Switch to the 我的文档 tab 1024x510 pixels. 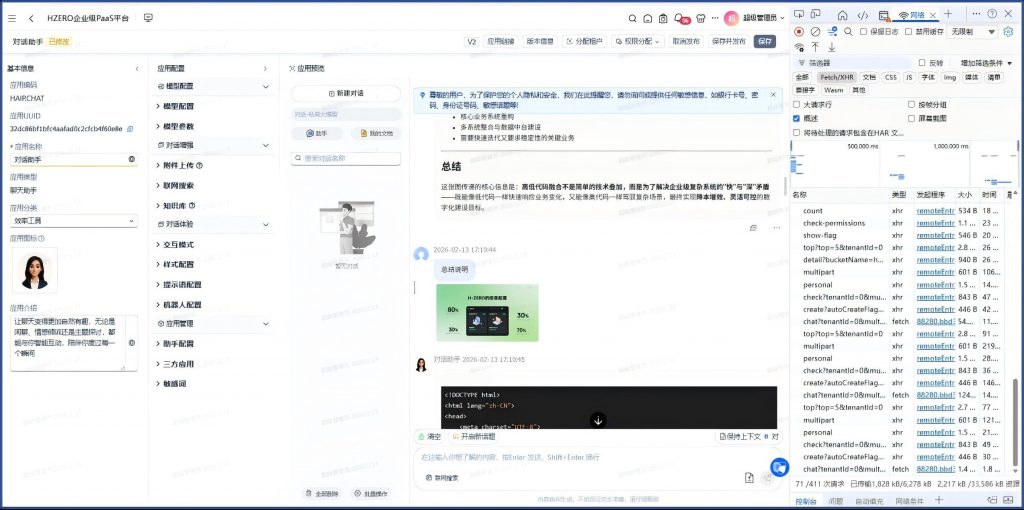coord(376,133)
